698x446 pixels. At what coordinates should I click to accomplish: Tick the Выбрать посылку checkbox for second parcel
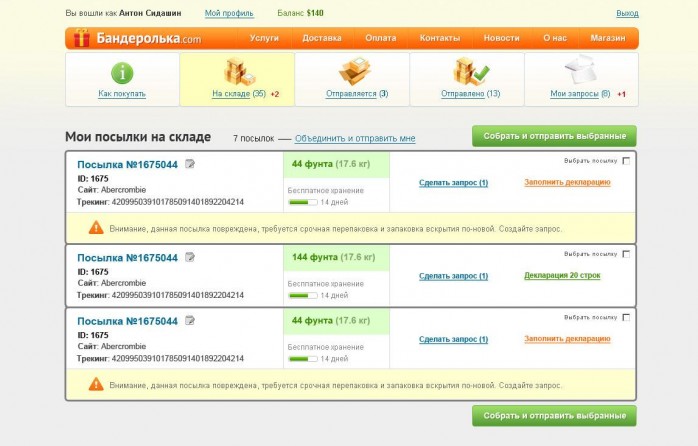point(626,254)
